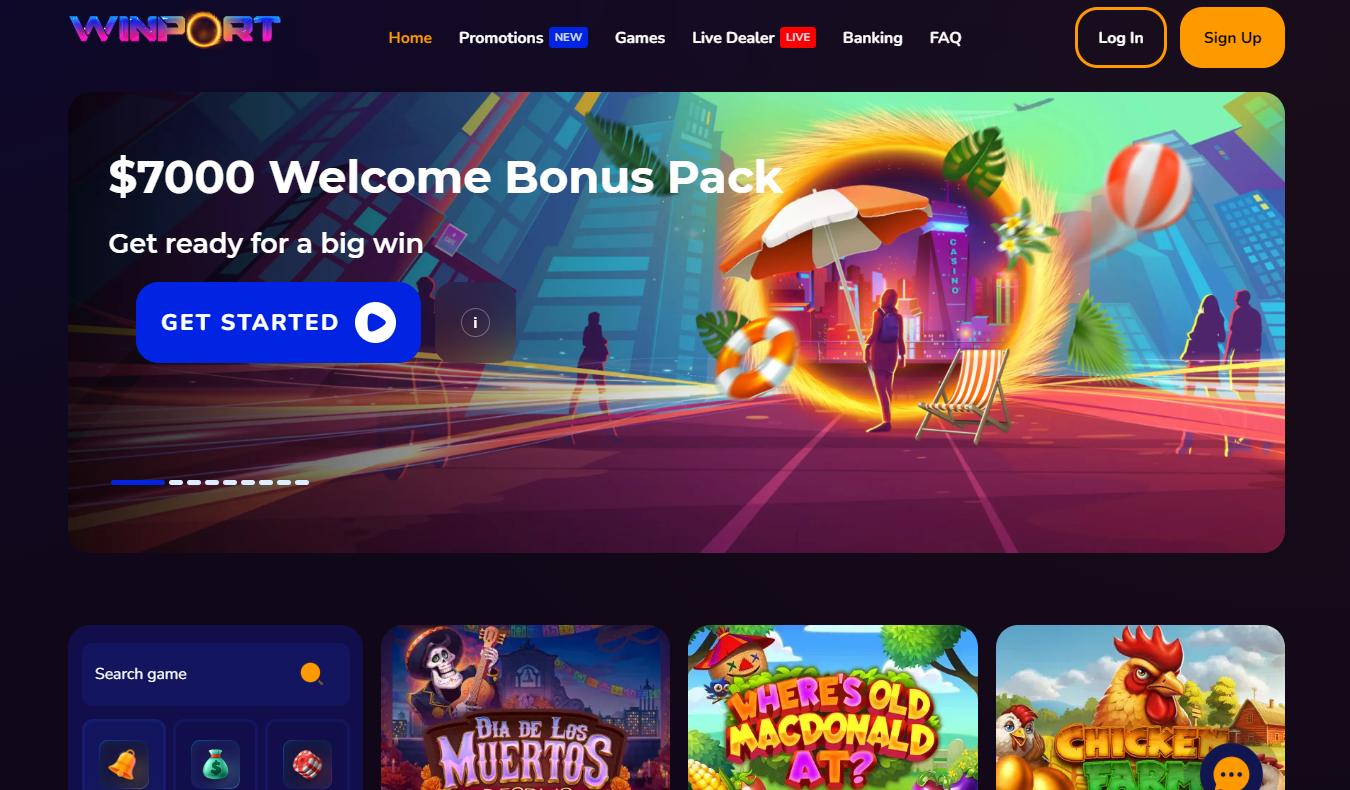Click the Search game input field
Viewport: 1350px width, 790px height.
click(x=215, y=674)
